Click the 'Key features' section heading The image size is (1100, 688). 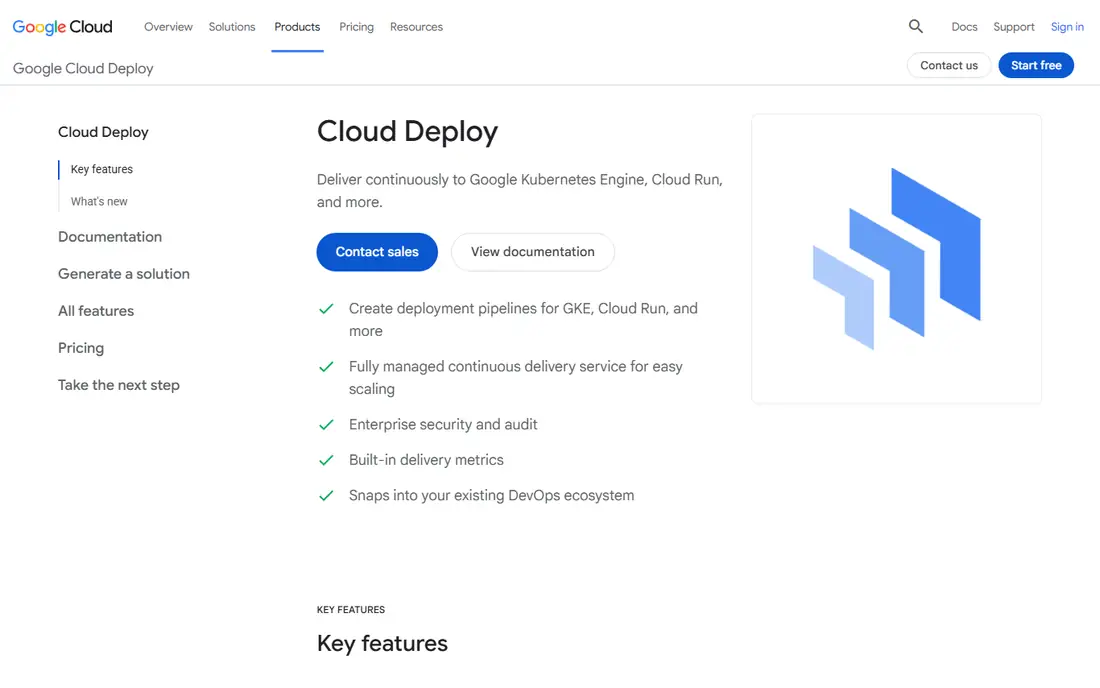tap(382, 643)
